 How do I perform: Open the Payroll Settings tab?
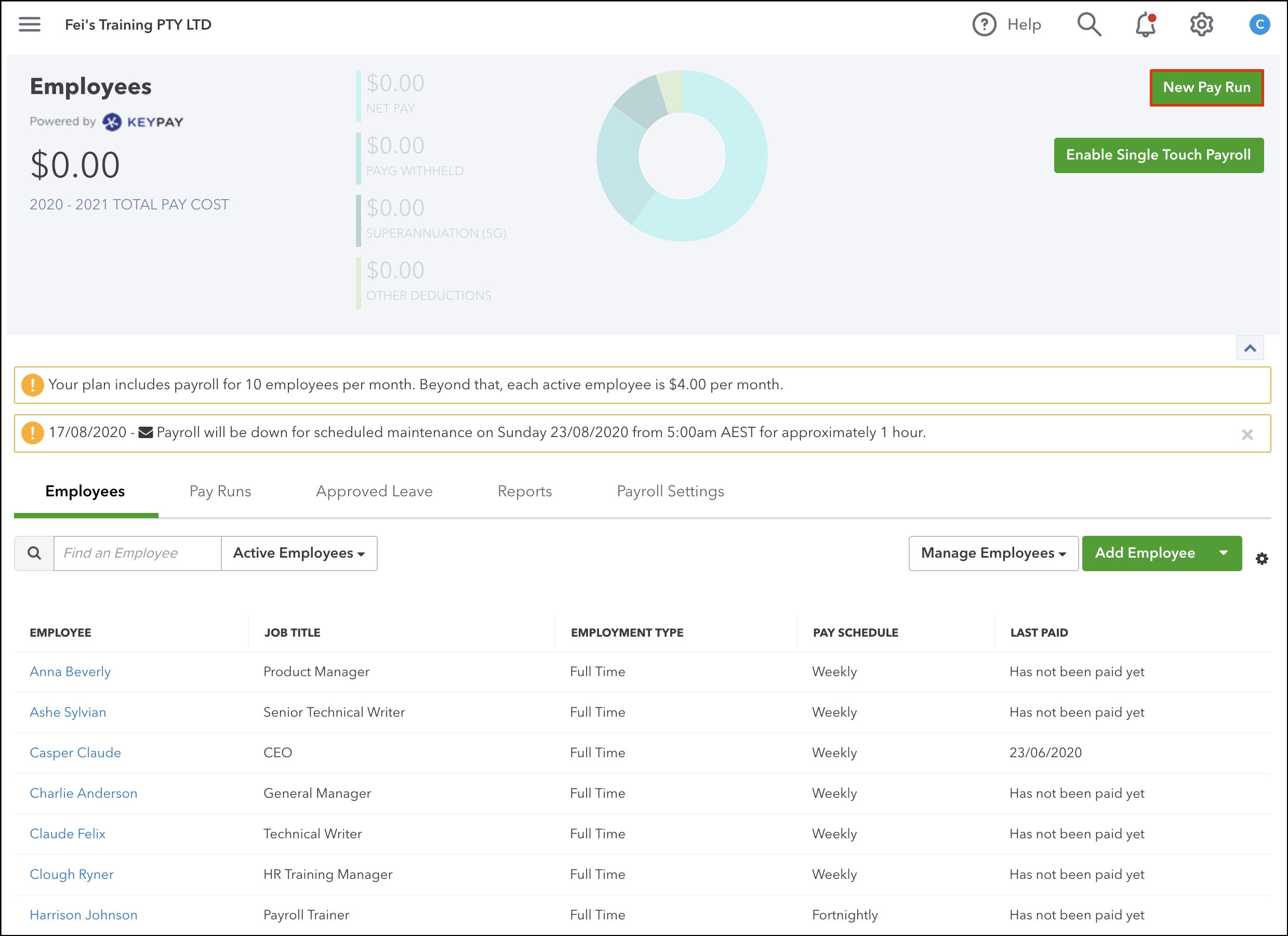pyautogui.click(x=670, y=491)
